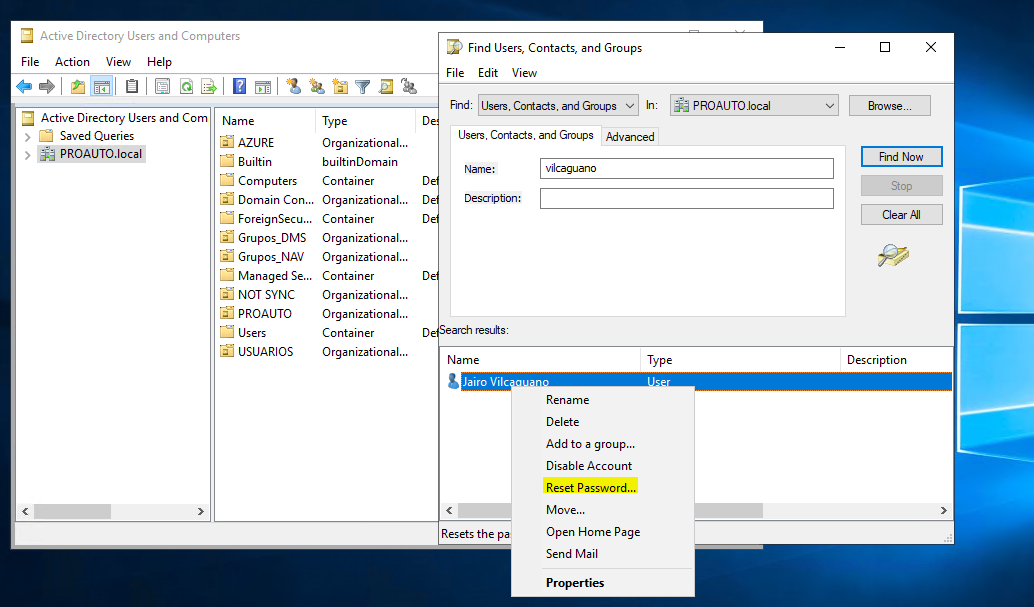The width and height of the screenshot is (1034, 607).
Task: Click the Forward arrow in ADUC toolbar
Action: [47, 86]
